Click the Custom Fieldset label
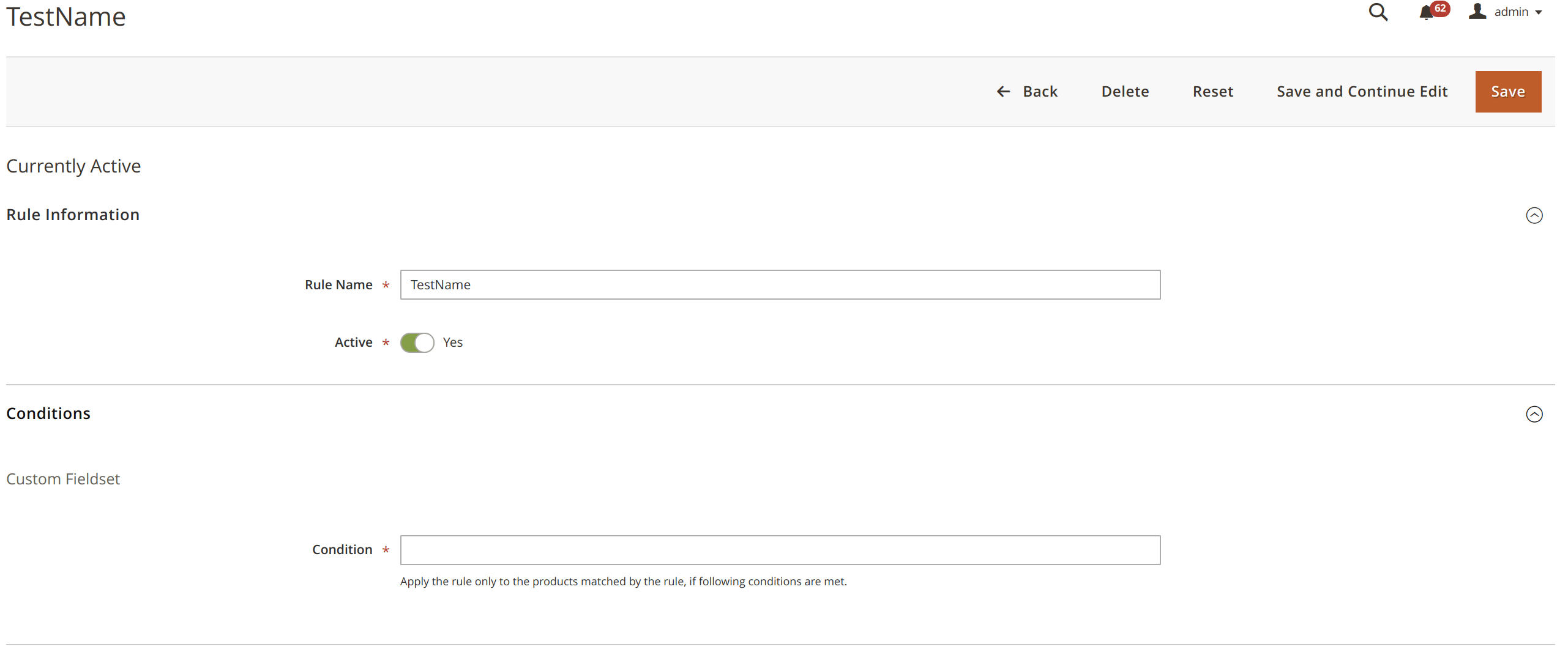 click(63, 479)
